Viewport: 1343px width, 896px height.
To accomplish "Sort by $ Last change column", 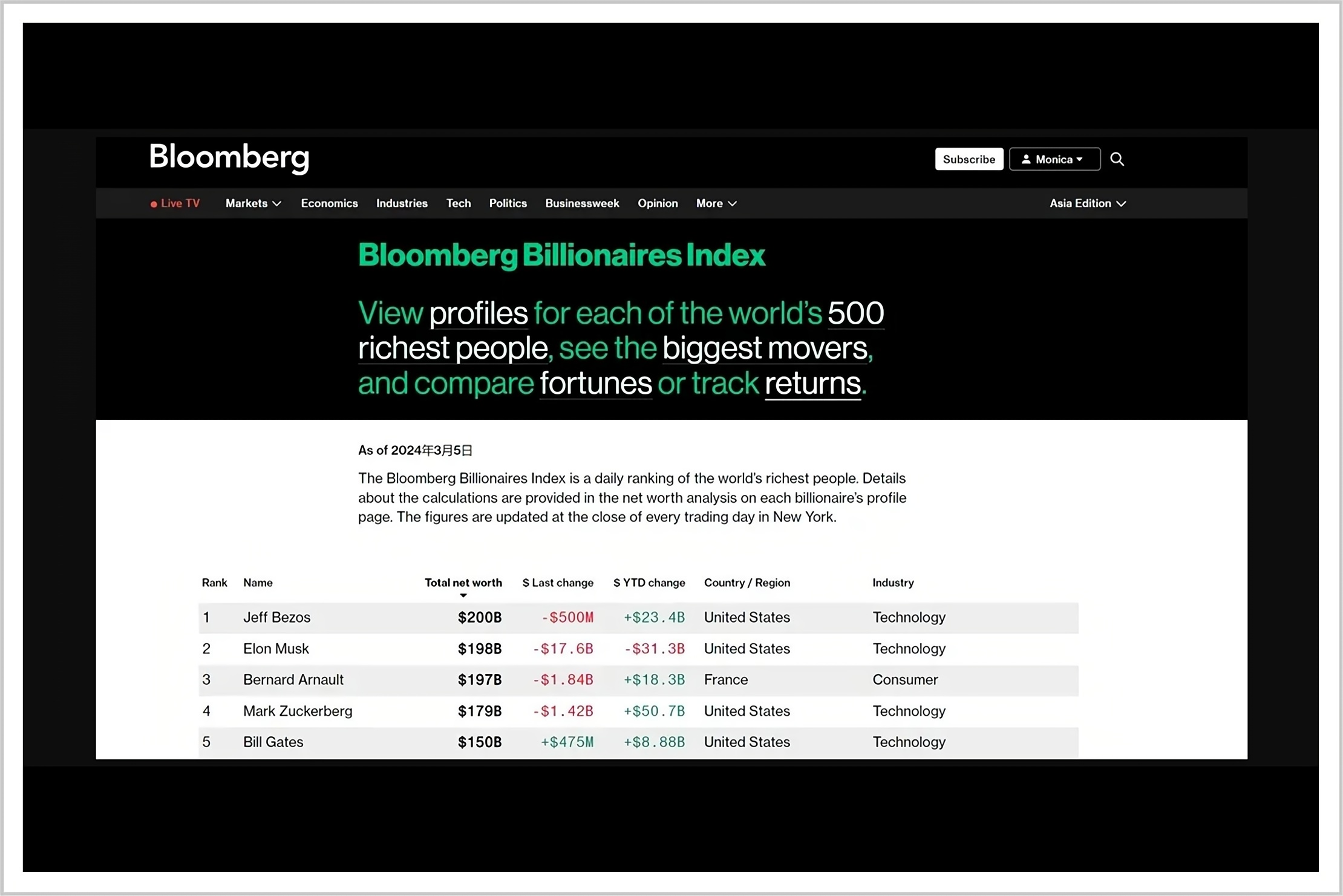I will [x=558, y=583].
